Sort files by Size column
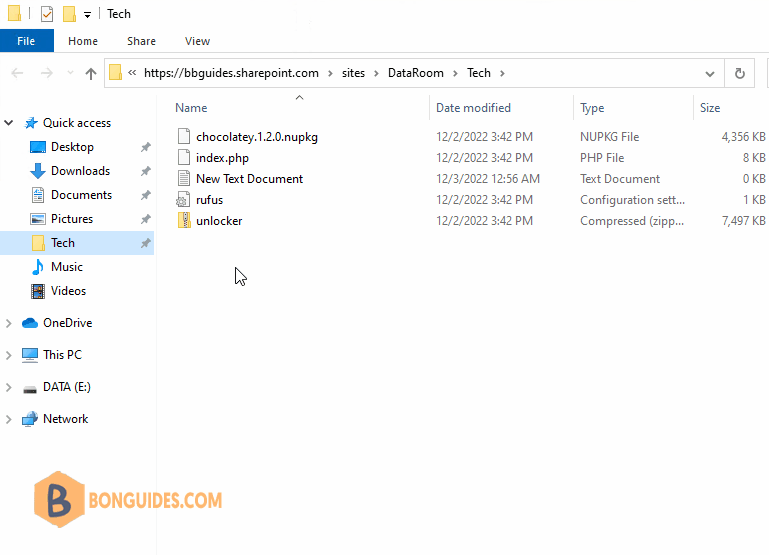This screenshot has height=555, width=769. 710,108
